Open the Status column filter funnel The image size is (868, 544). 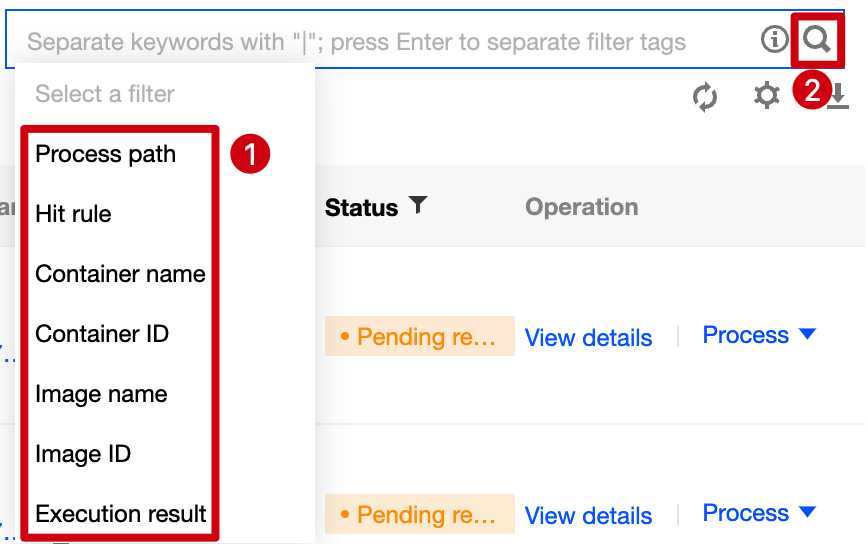coord(418,206)
